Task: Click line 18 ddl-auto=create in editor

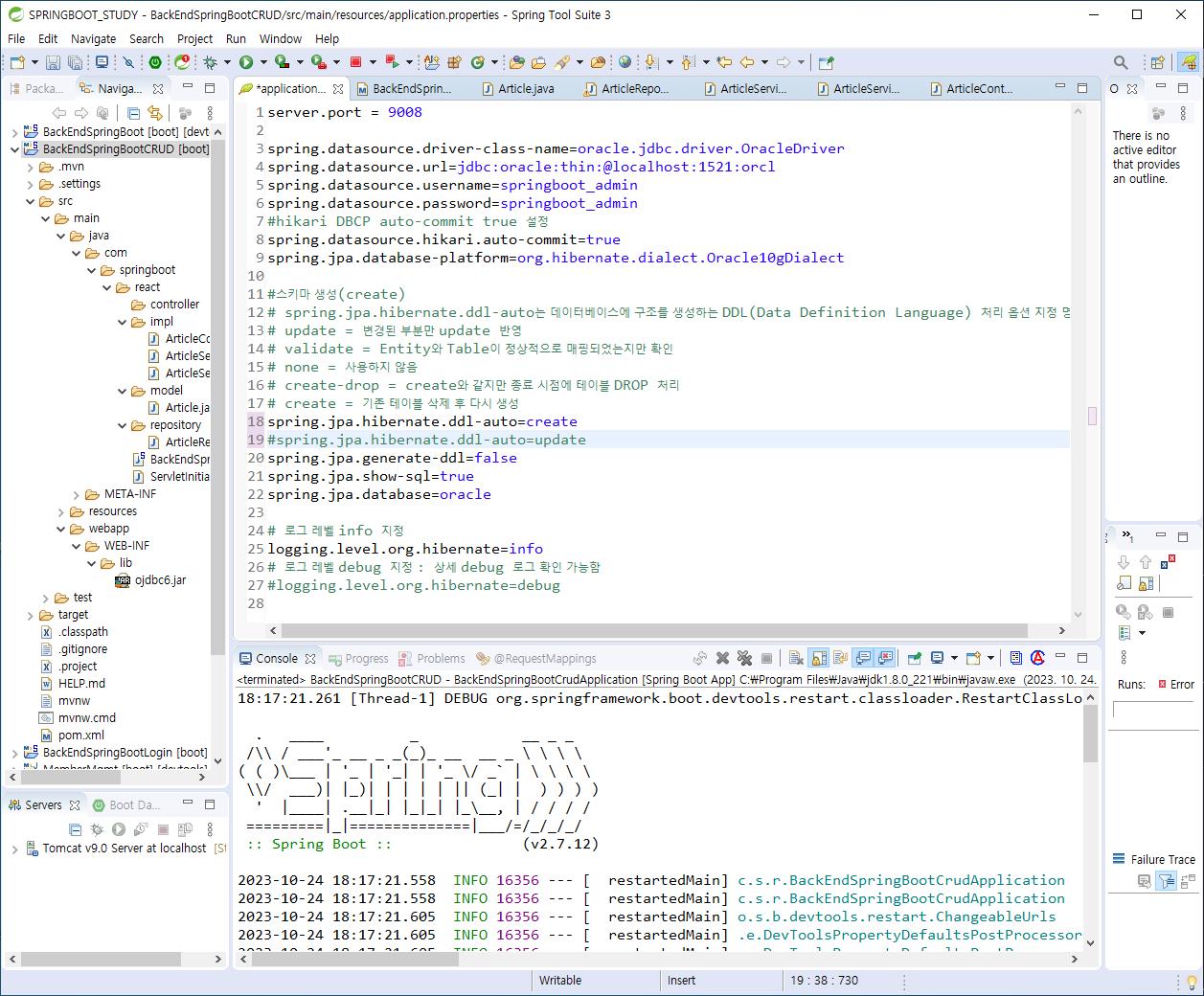Action: point(422,421)
